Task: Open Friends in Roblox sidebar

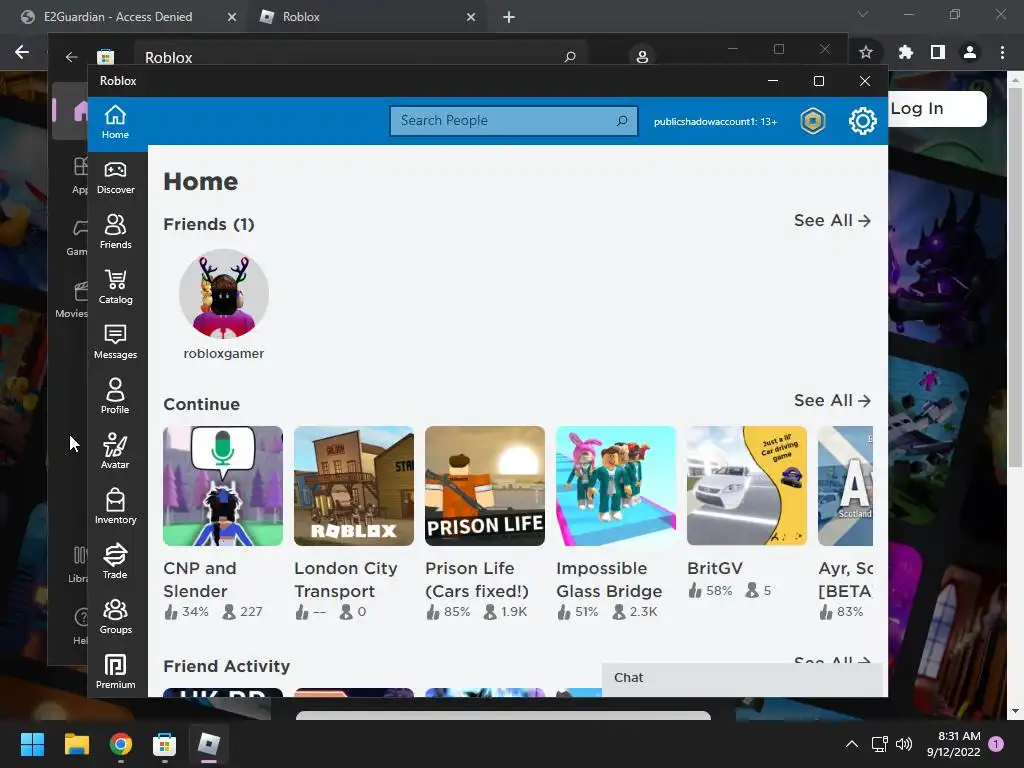Action: coord(116,232)
